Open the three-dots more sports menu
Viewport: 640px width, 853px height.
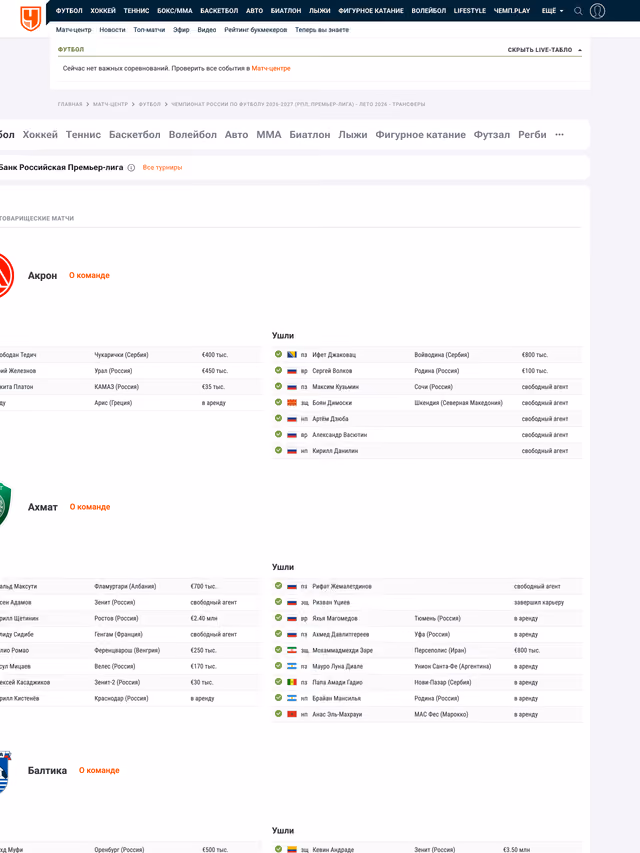coord(559,134)
